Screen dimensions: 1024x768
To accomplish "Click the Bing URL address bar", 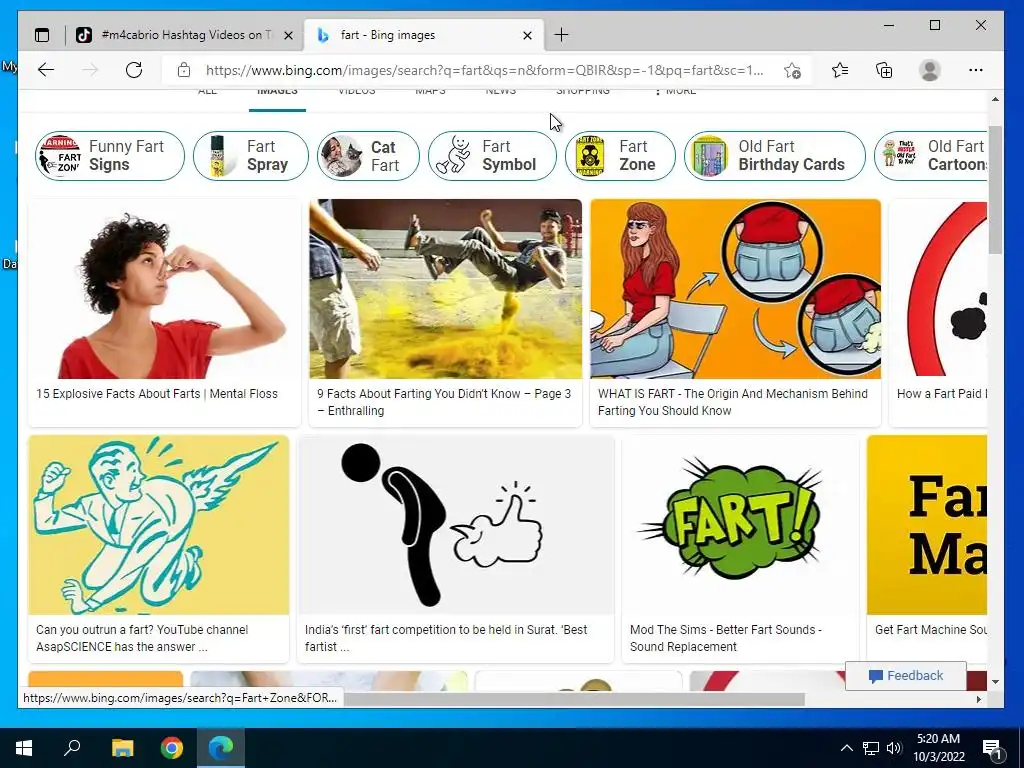I will coord(484,70).
